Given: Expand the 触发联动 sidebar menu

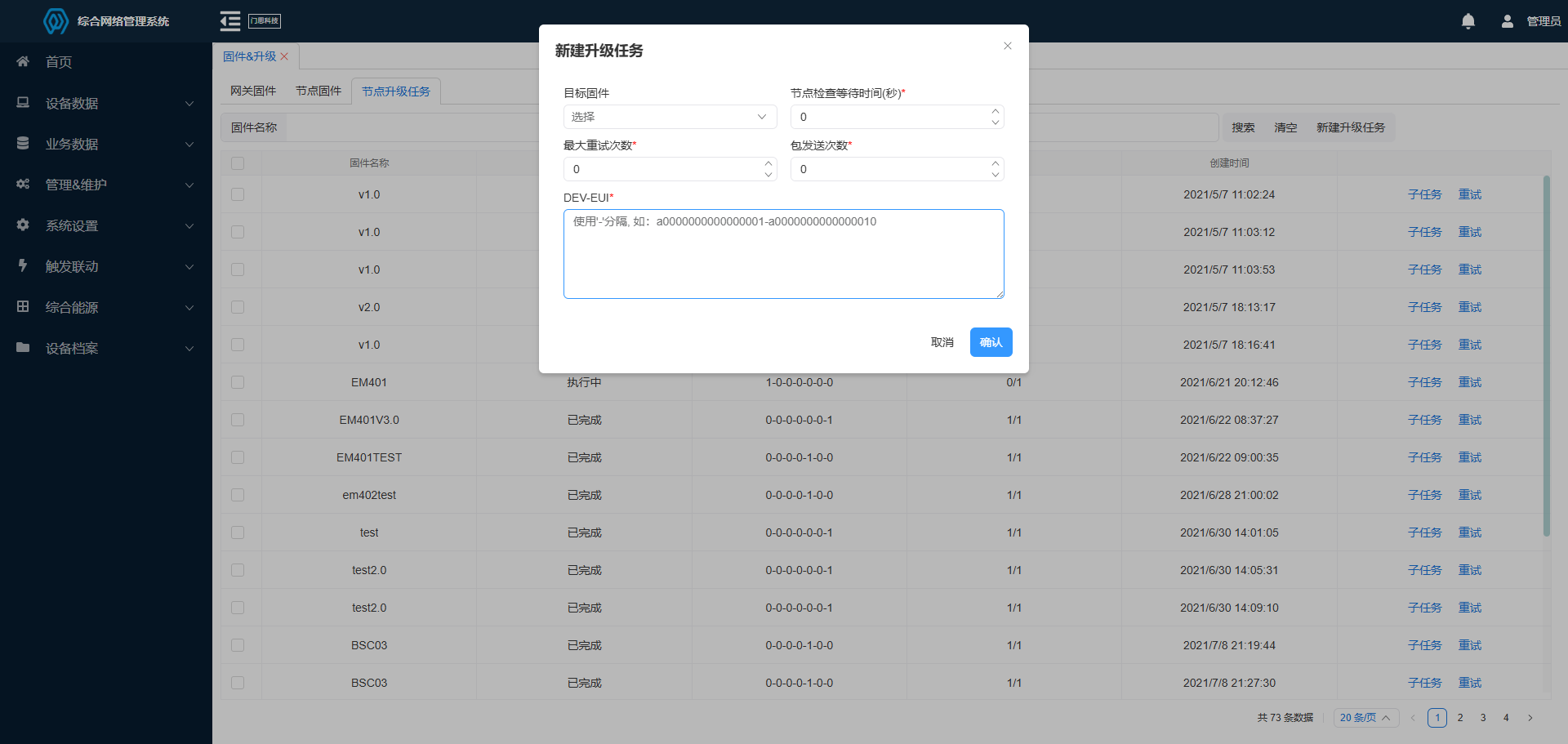Looking at the screenshot, I should point(106,266).
